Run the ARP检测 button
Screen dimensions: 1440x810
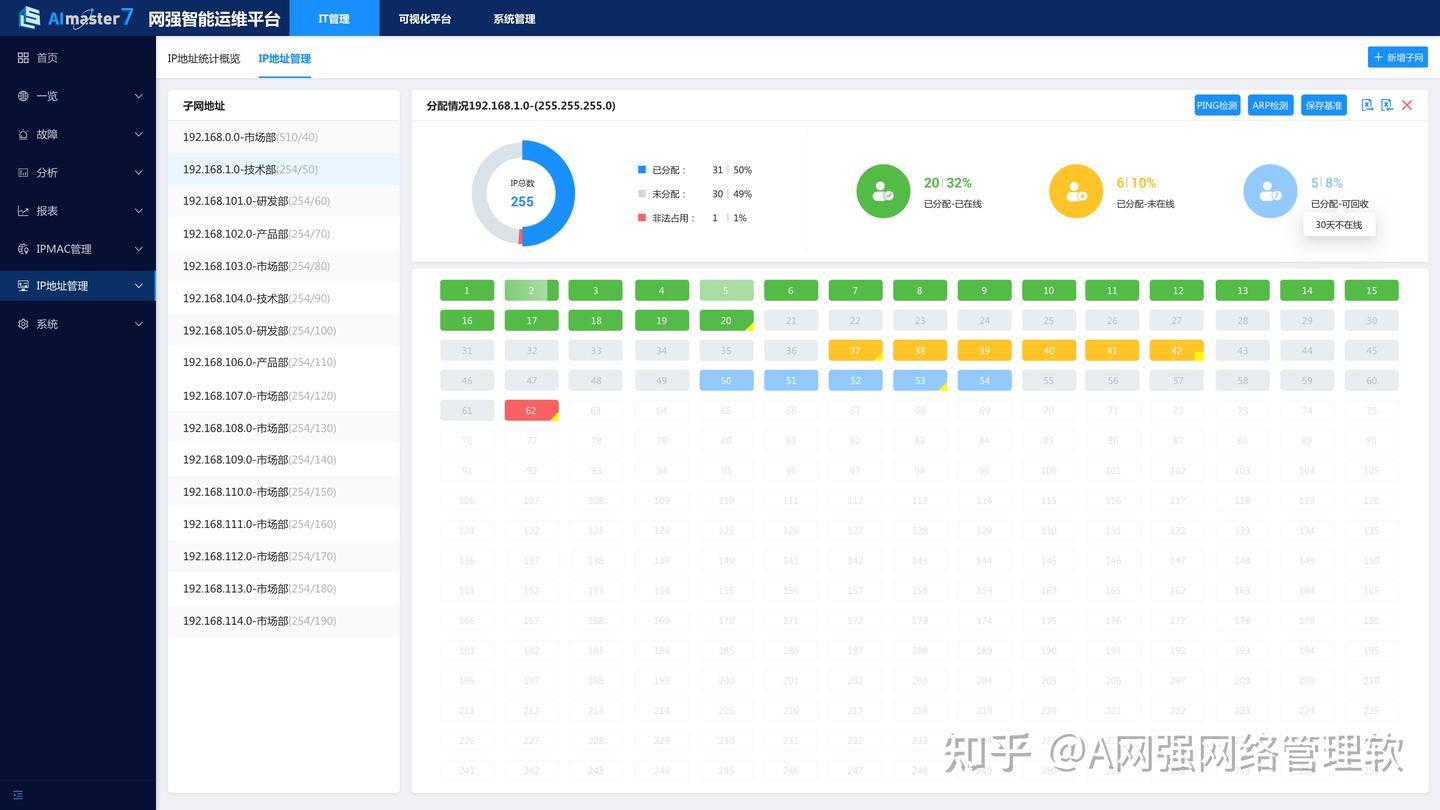[x=1270, y=105]
